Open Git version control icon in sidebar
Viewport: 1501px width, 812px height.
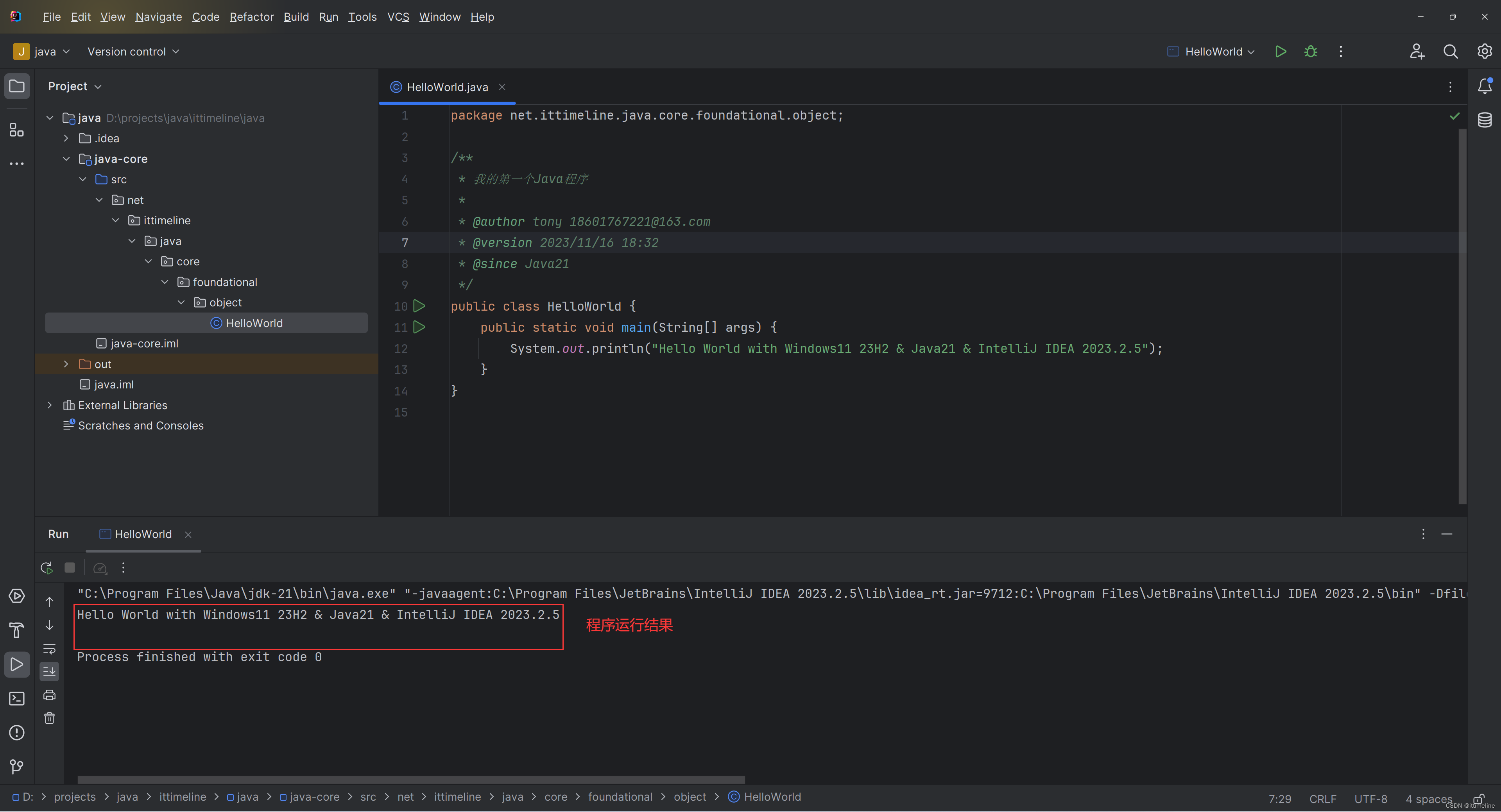(17, 767)
